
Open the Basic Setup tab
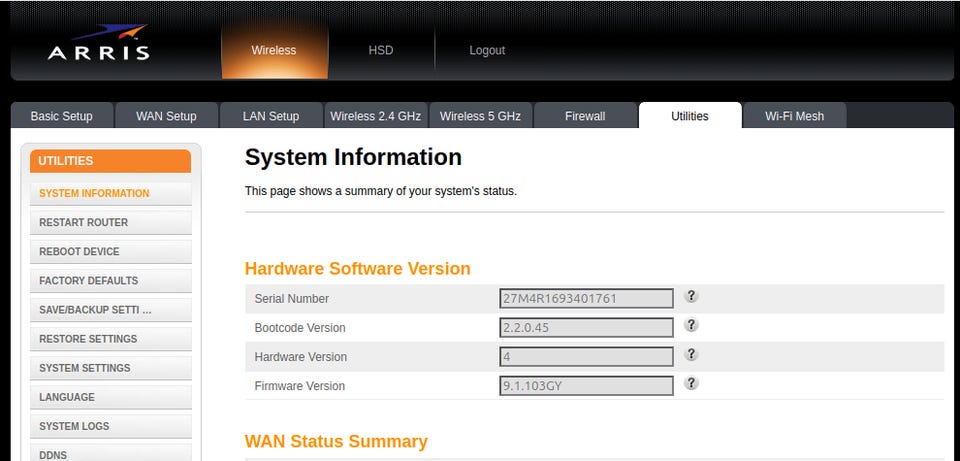62,116
